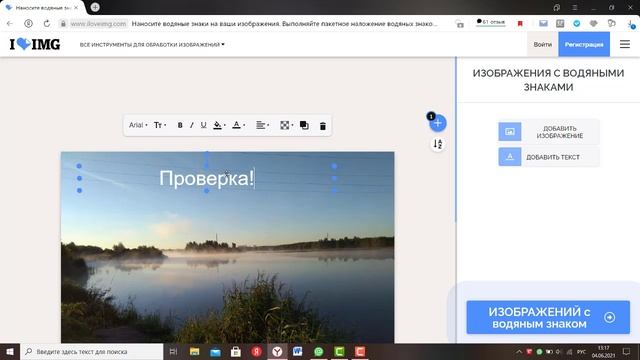Click the A-Z sort images icon
This screenshot has width=640, height=360.
(x=438, y=144)
